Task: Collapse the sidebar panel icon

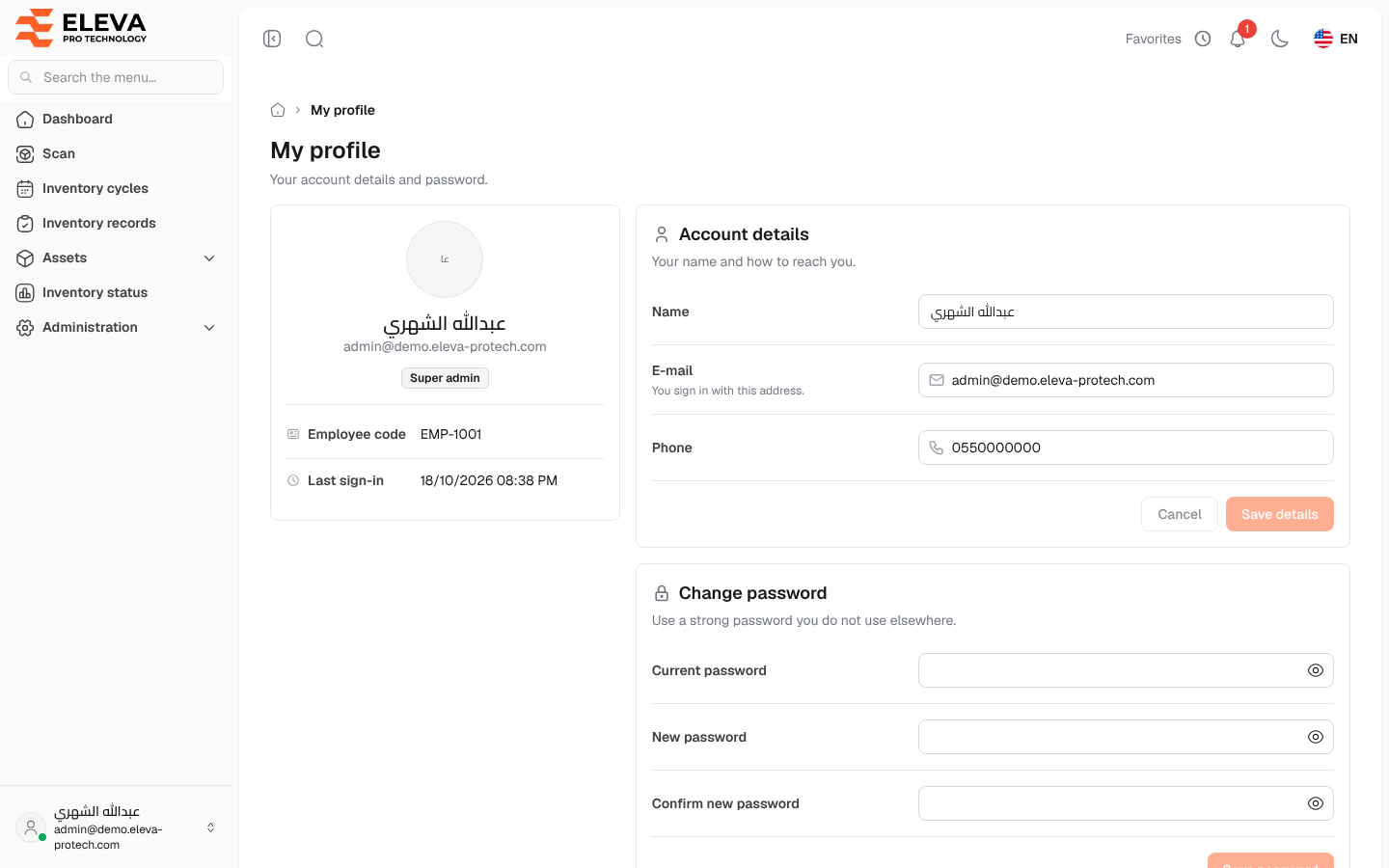Action: (x=272, y=39)
